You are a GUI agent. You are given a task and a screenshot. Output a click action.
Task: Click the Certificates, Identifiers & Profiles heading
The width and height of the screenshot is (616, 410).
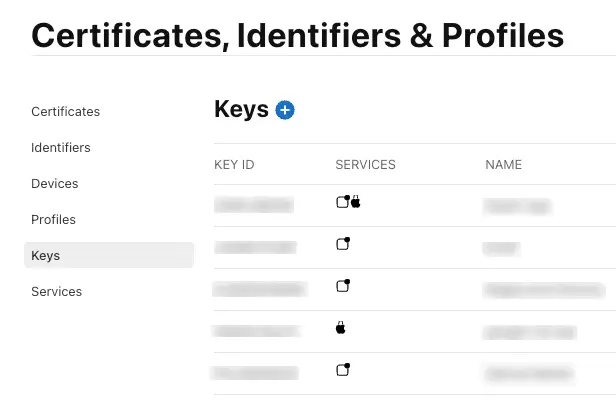[x=297, y=35]
